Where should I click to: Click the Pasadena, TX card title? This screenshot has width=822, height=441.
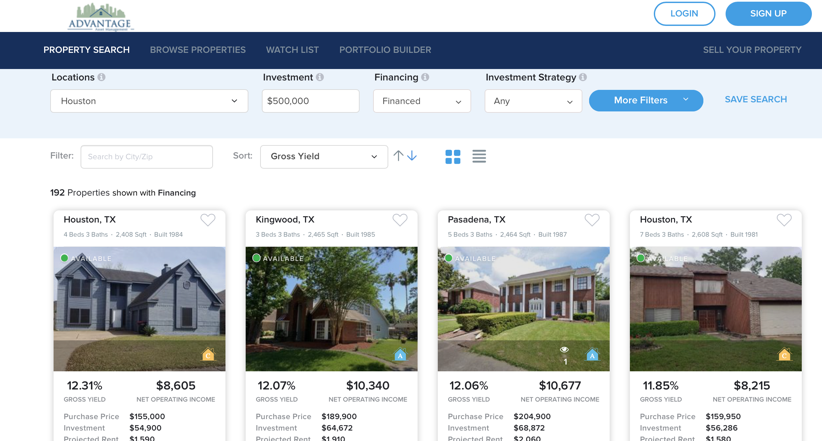[x=477, y=220]
